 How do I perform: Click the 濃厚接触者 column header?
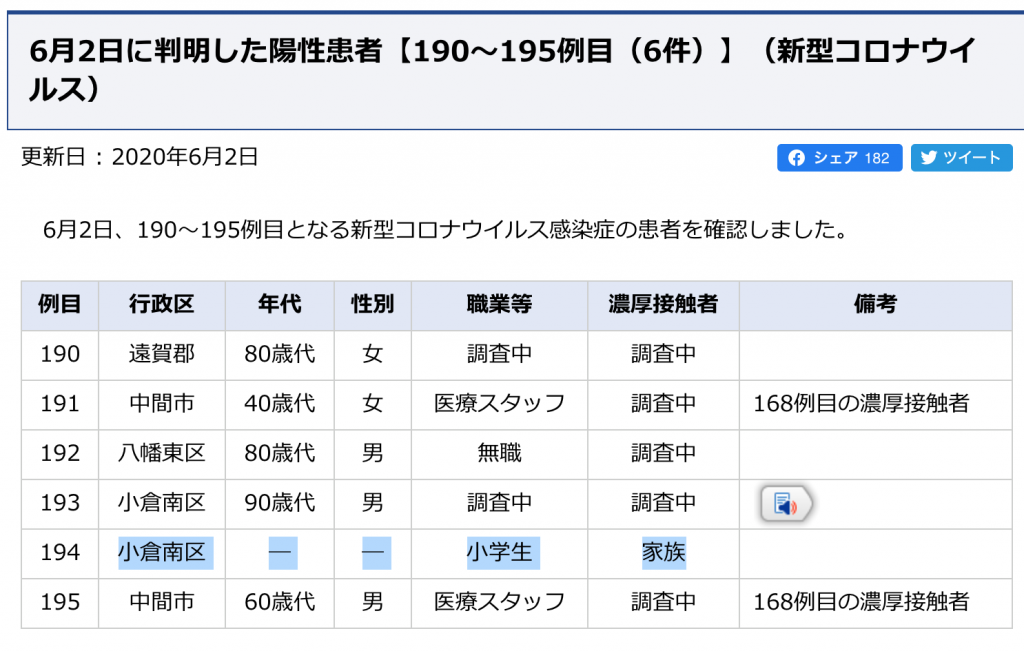click(x=663, y=305)
